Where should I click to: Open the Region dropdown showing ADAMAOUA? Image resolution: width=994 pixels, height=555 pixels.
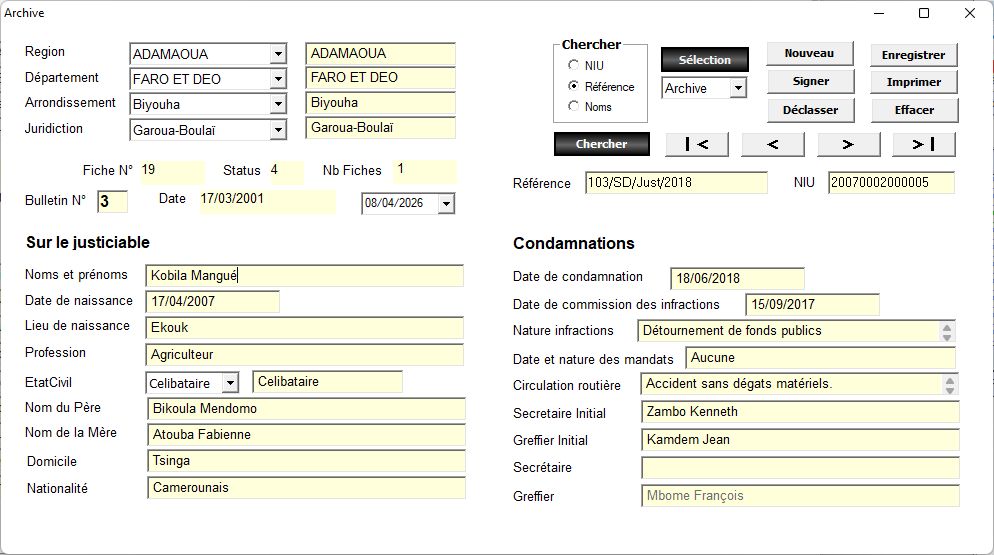coord(277,54)
